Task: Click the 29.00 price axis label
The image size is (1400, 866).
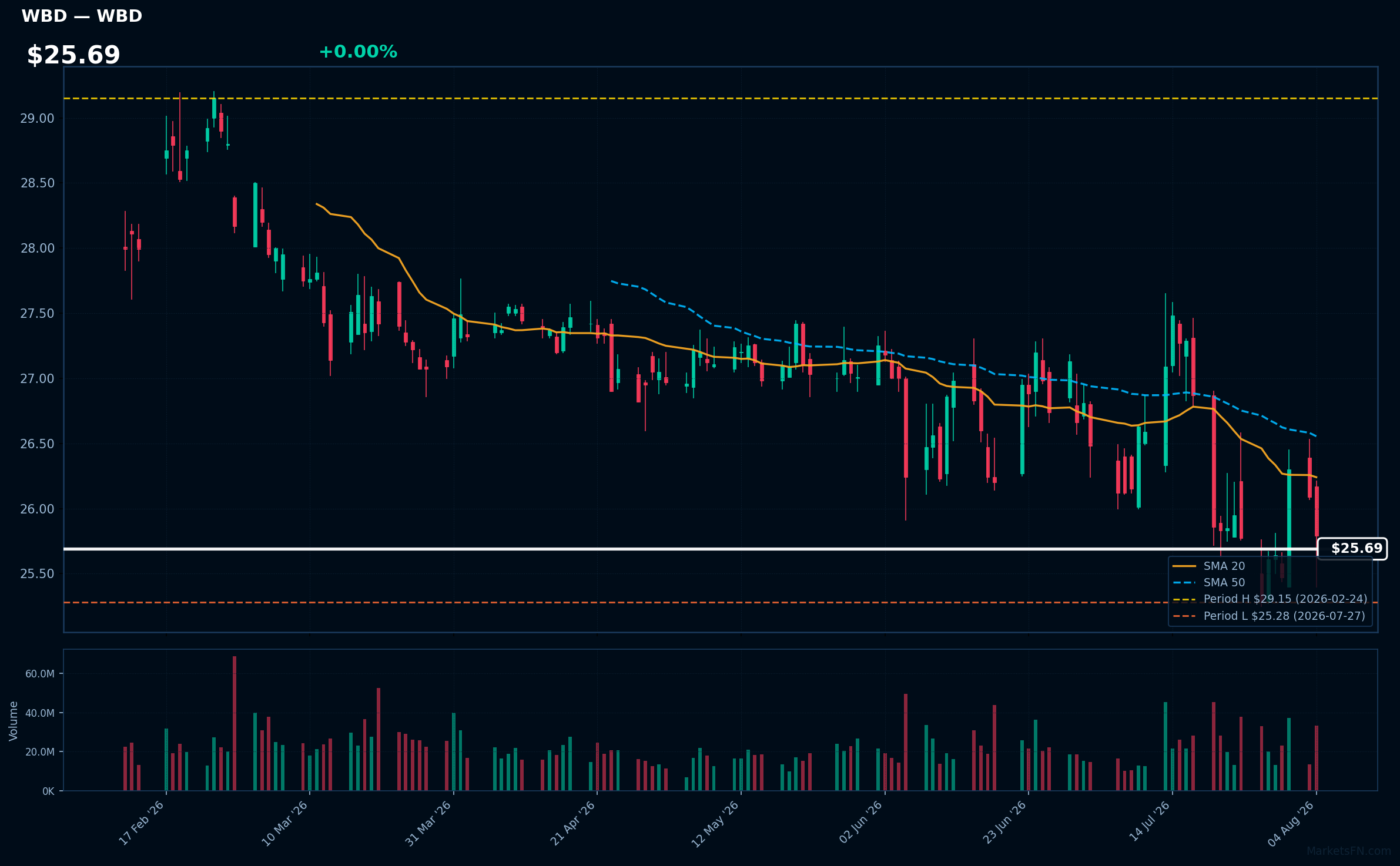Action: tap(37, 119)
